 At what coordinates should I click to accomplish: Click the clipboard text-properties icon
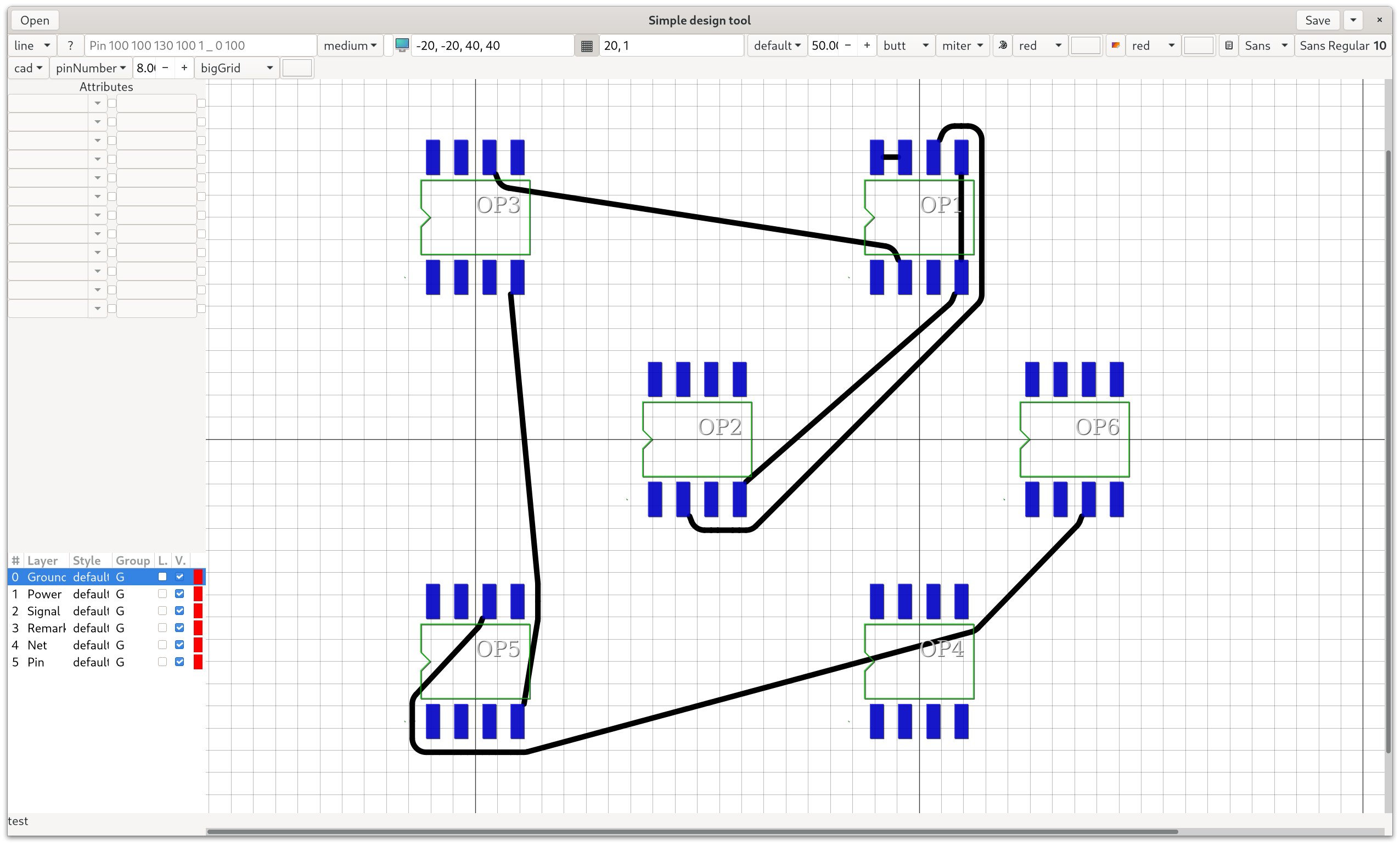click(1228, 45)
